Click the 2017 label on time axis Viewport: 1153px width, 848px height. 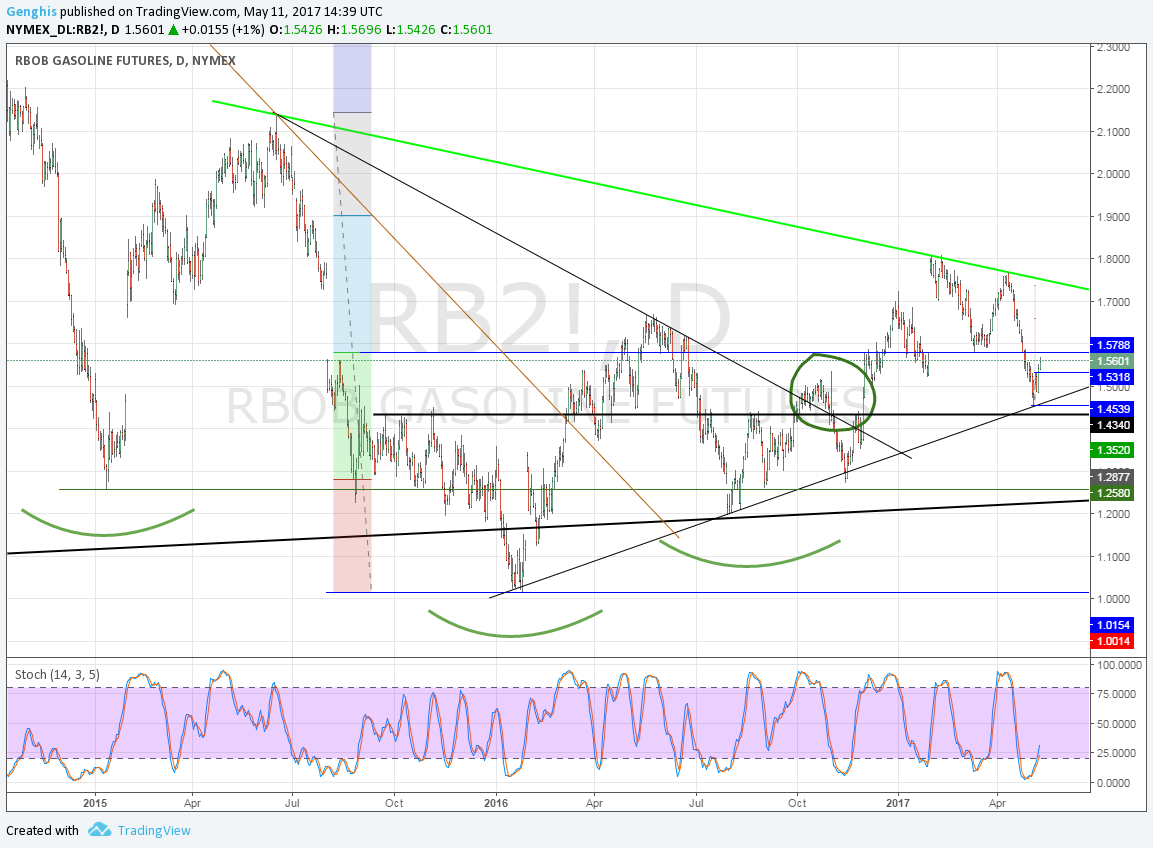(x=898, y=803)
